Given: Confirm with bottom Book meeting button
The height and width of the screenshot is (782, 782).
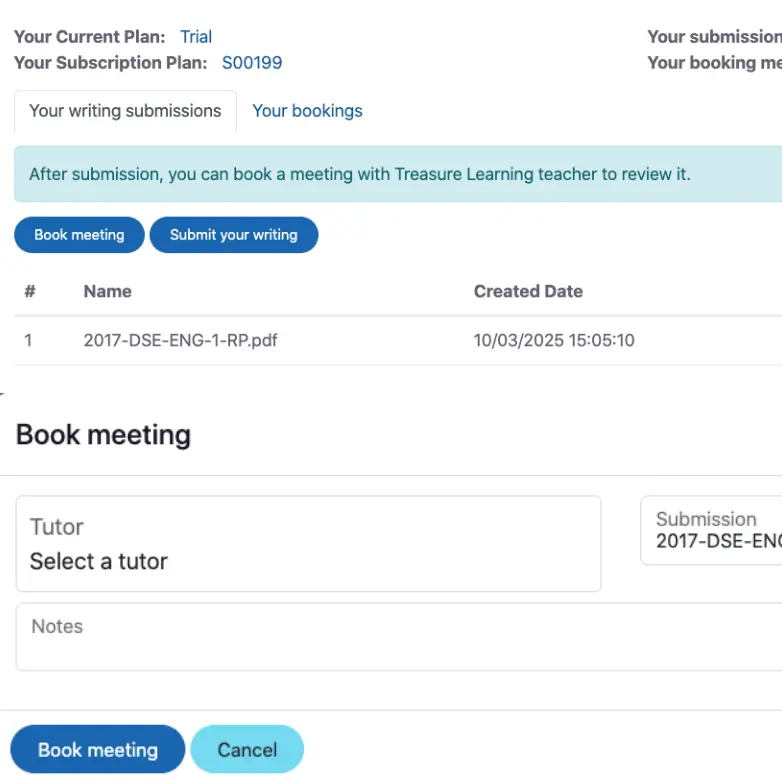Looking at the screenshot, I should pyautogui.click(x=98, y=750).
